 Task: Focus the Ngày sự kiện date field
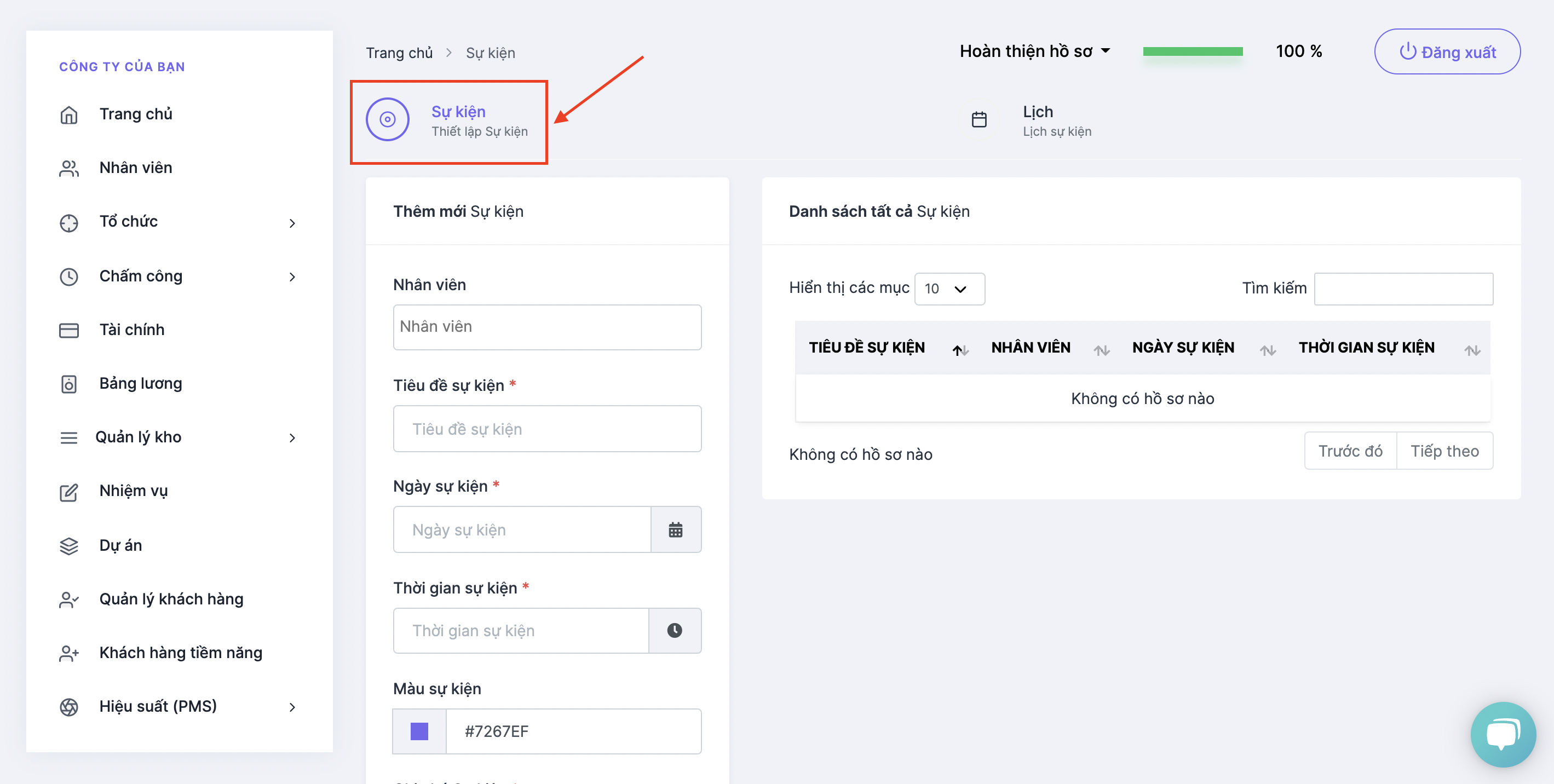[522, 529]
